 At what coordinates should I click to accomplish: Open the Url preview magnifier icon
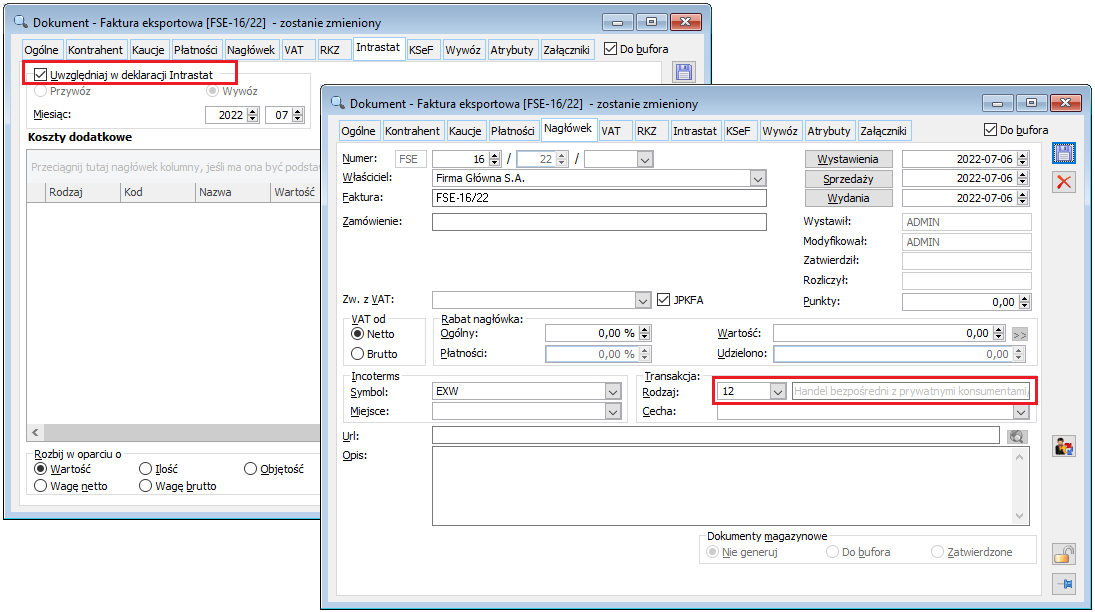click(1017, 437)
